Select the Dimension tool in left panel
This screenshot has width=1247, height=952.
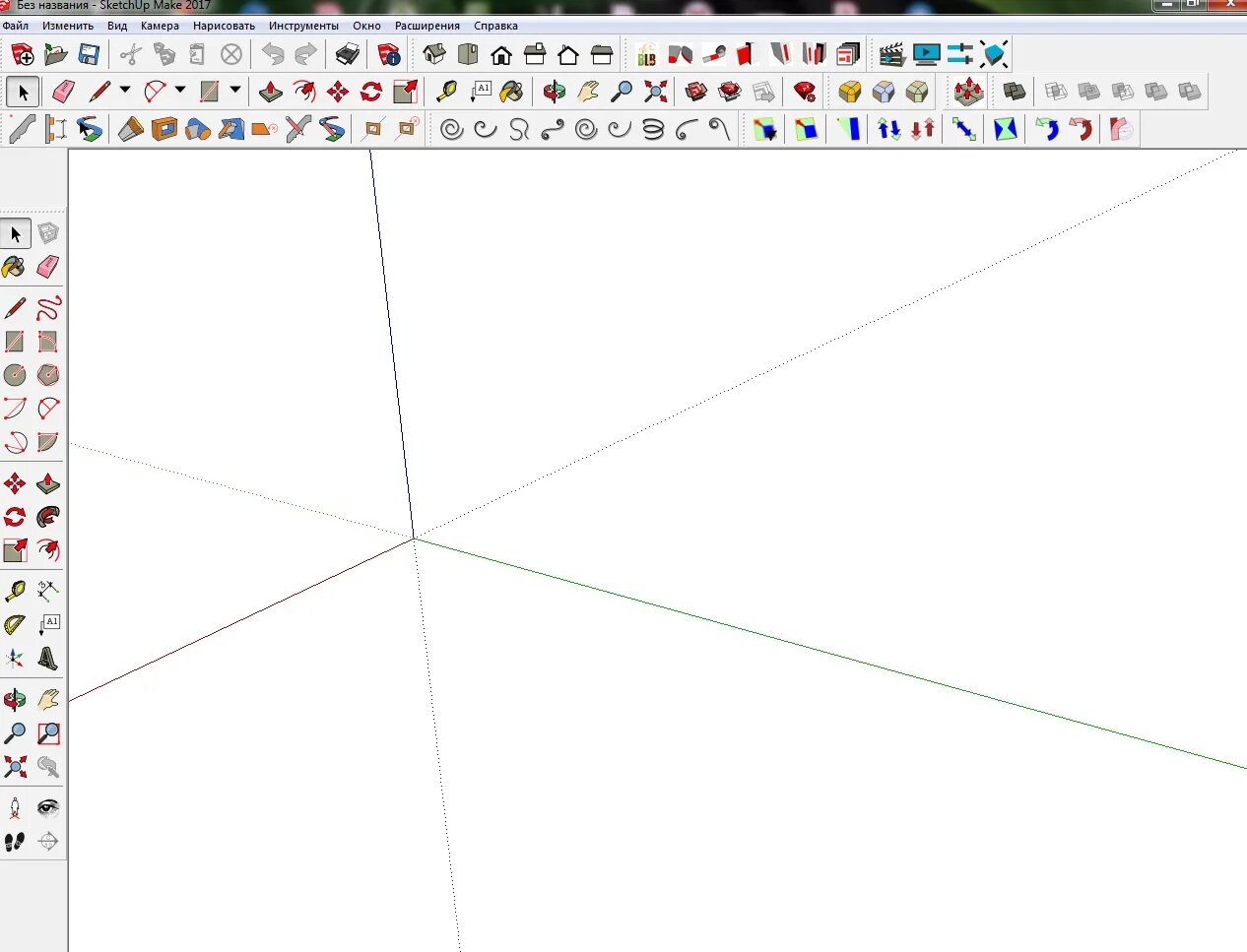48,591
